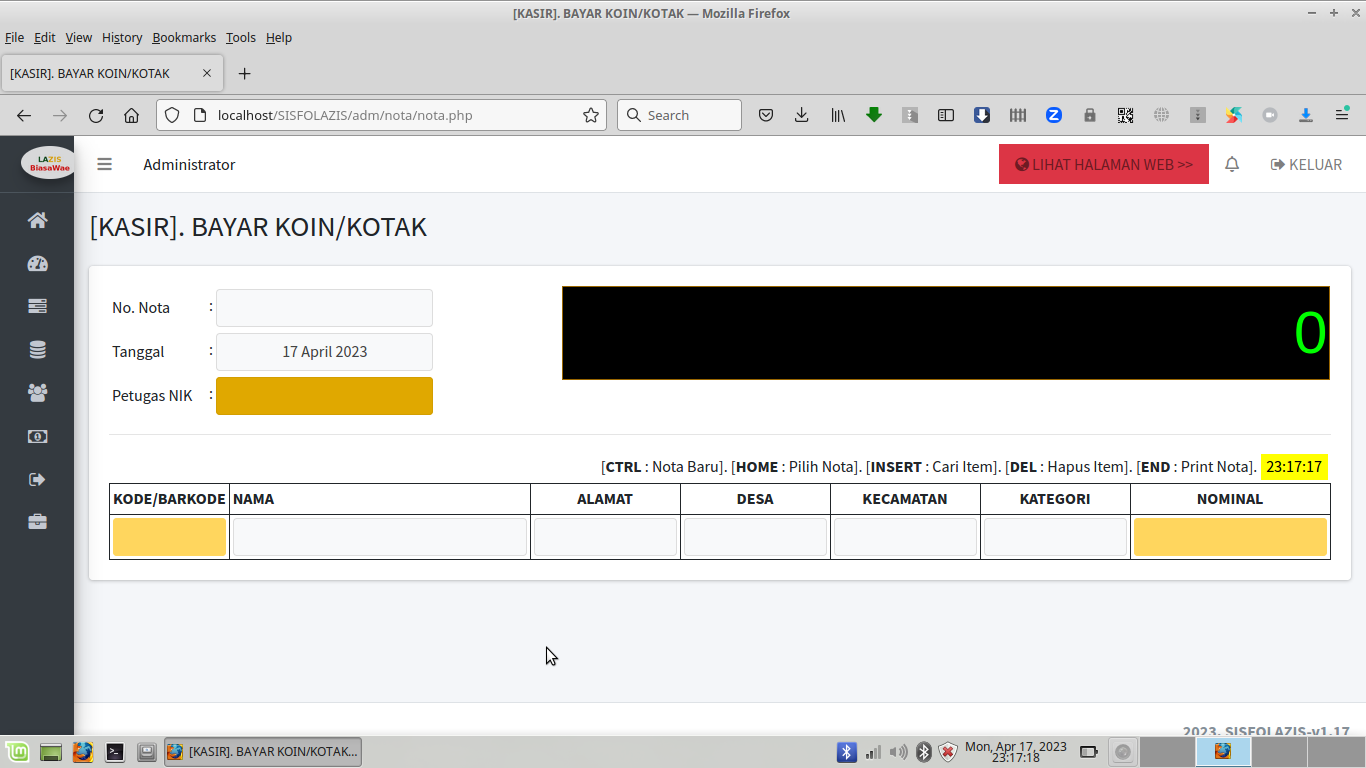This screenshot has height=768, width=1366.
Task: Click the DESA input field
Action: (755, 537)
